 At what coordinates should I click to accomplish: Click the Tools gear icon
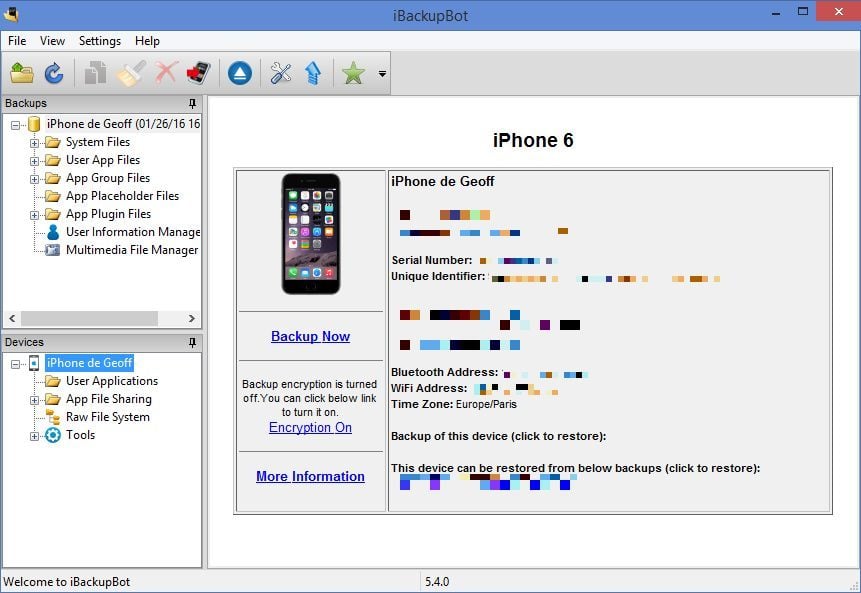click(x=53, y=435)
